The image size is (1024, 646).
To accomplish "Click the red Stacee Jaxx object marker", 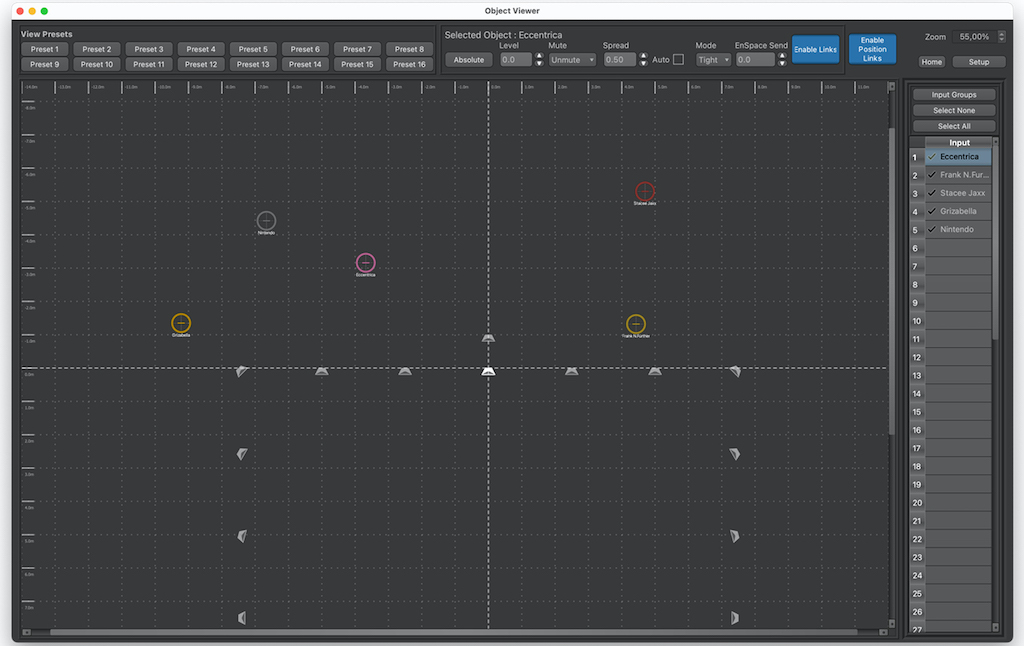I will click(645, 191).
